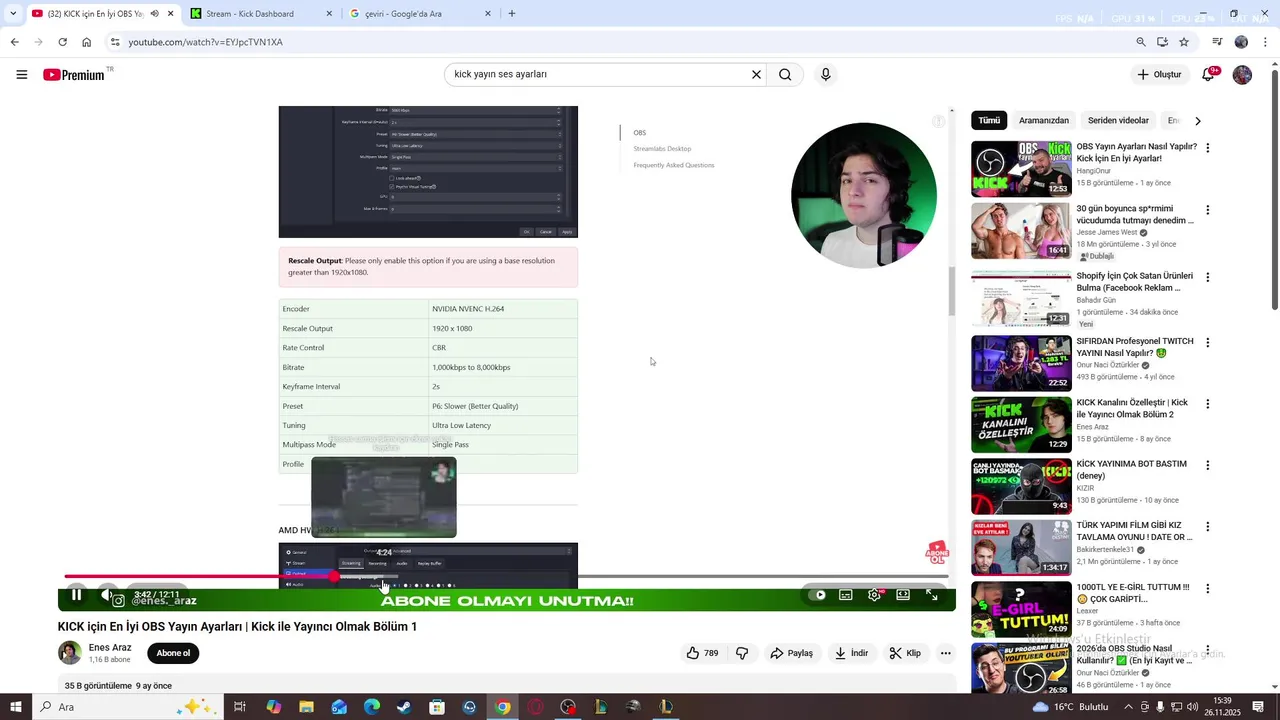The width and height of the screenshot is (1280, 720).
Task: Open the install app icon in address bar
Action: (1163, 42)
